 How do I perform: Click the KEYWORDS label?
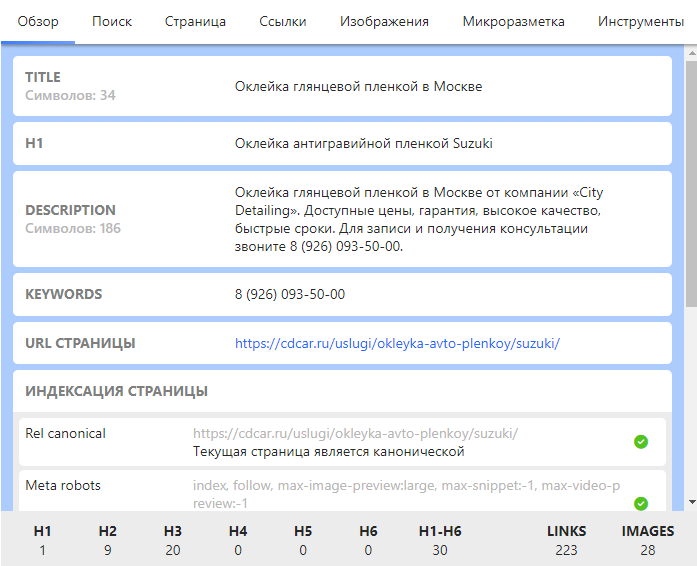(x=64, y=294)
